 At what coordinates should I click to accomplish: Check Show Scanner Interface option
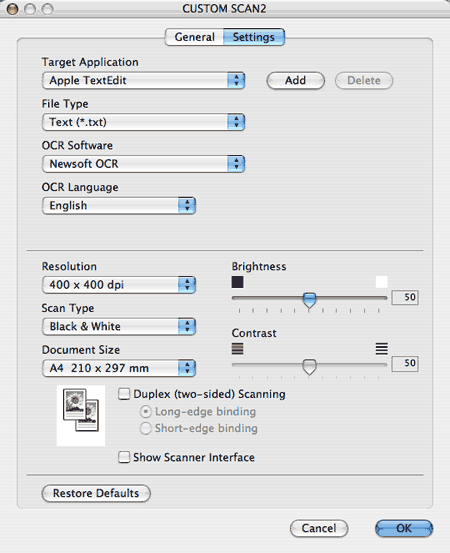pos(124,457)
